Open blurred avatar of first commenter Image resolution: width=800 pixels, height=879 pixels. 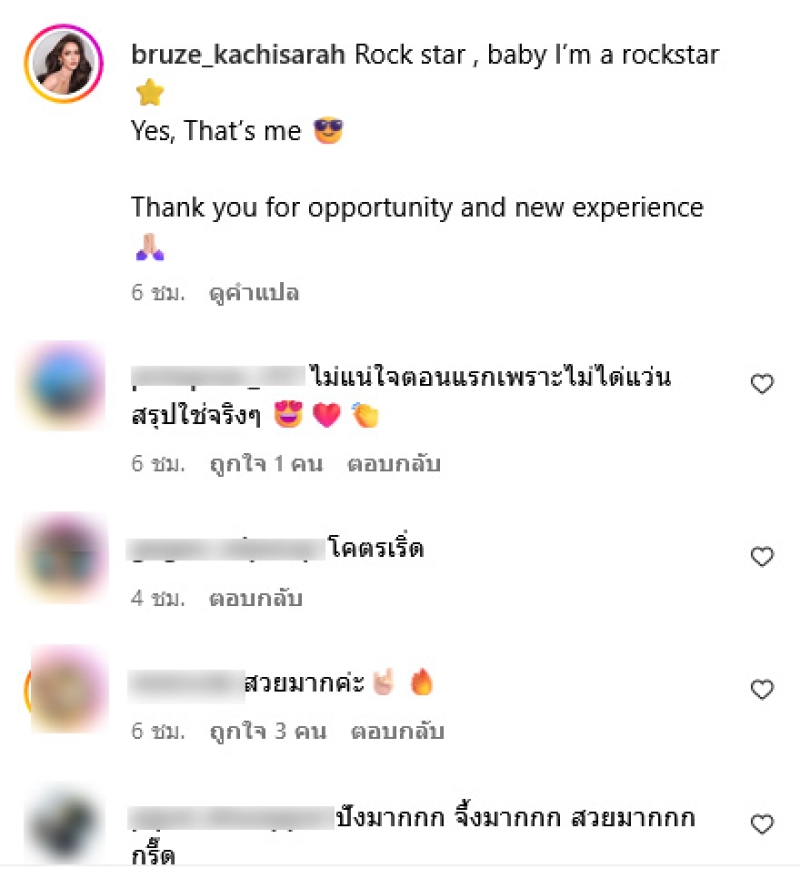[63, 385]
